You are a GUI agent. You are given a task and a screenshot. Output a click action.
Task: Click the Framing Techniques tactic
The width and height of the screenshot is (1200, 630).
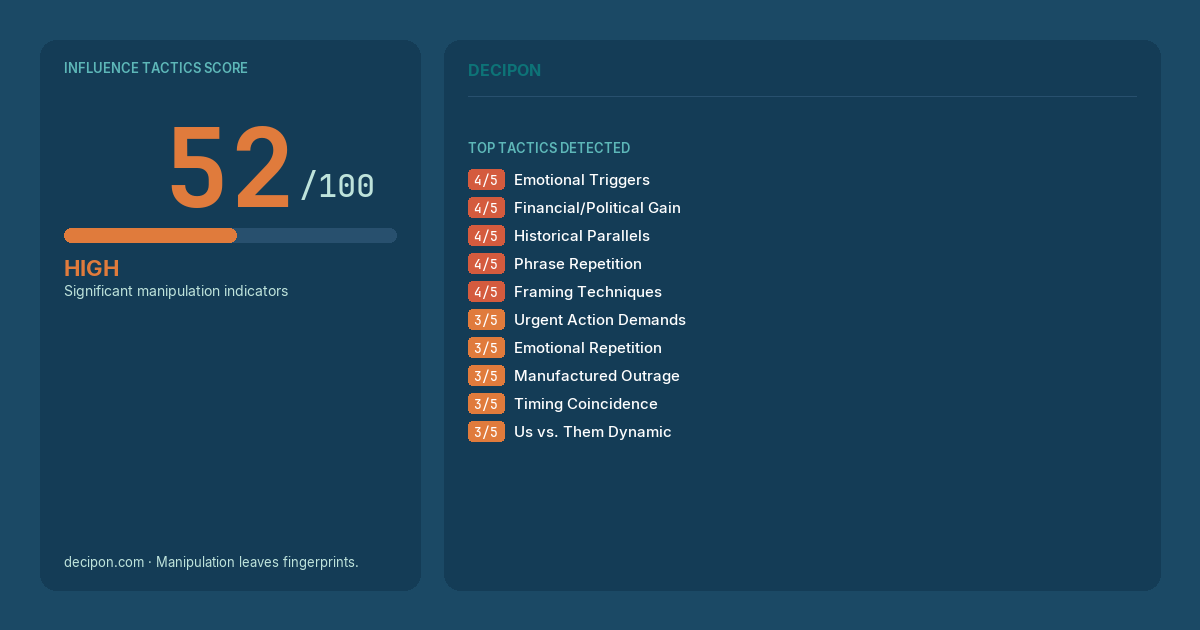point(588,292)
